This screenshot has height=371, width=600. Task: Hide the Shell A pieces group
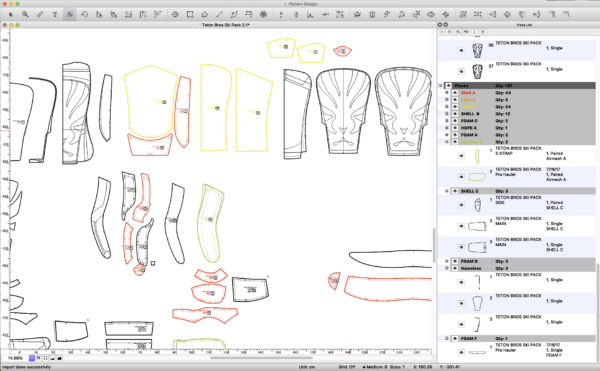point(455,93)
